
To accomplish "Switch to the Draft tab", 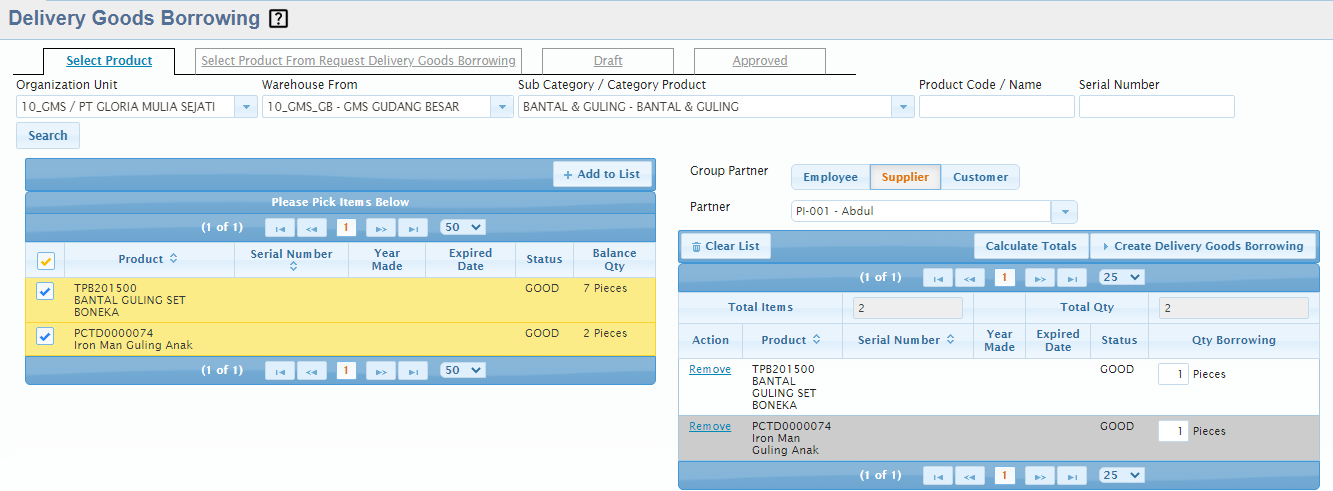I will pos(608,61).
